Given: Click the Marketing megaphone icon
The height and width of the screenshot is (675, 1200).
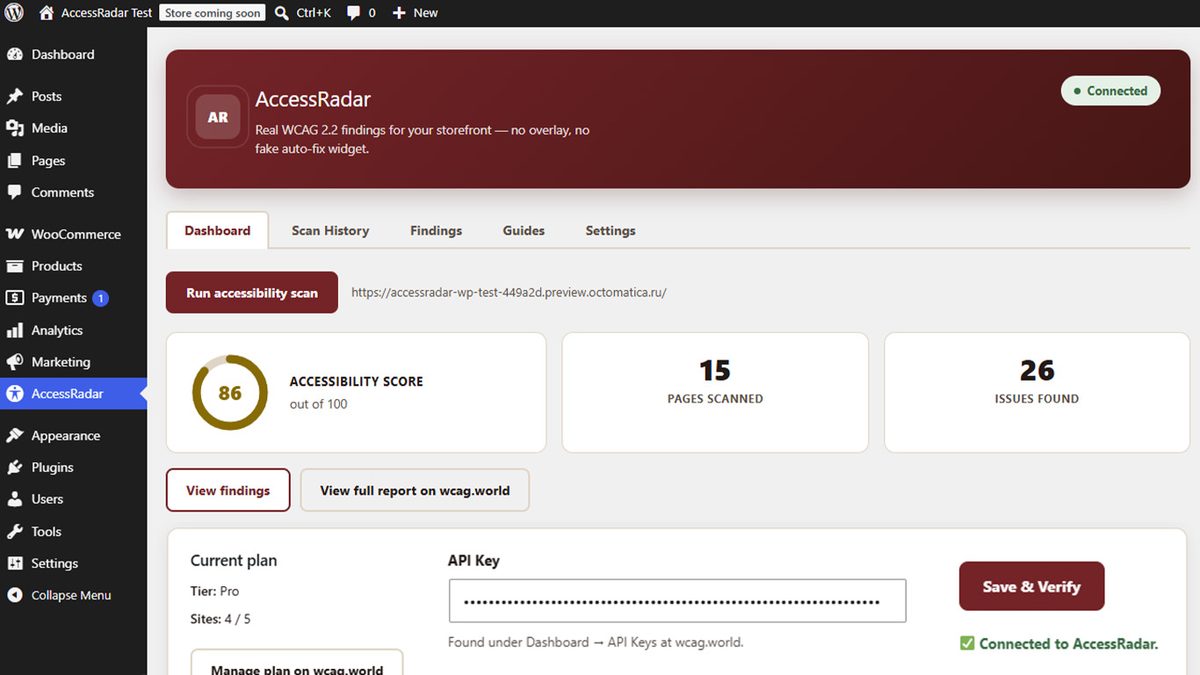Looking at the screenshot, I should click(x=14, y=362).
